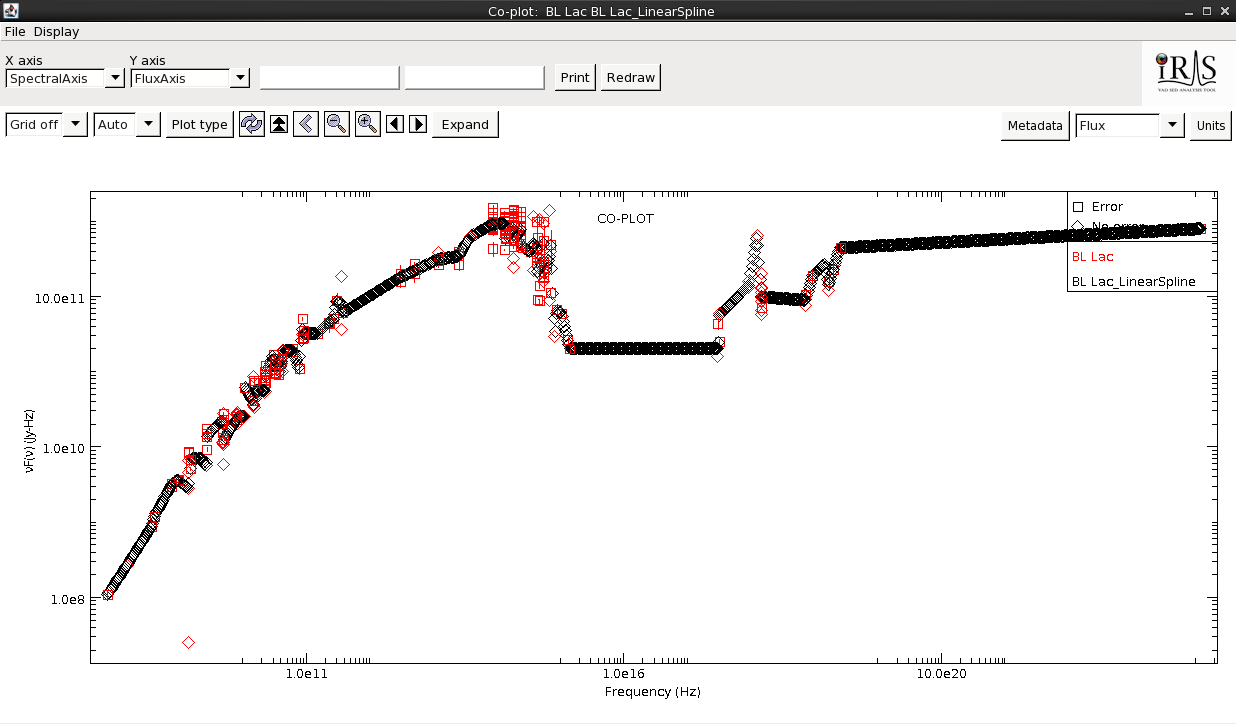
Task: Click the 10.0e11 y-axis tick label
Action: click(x=60, y=298)
